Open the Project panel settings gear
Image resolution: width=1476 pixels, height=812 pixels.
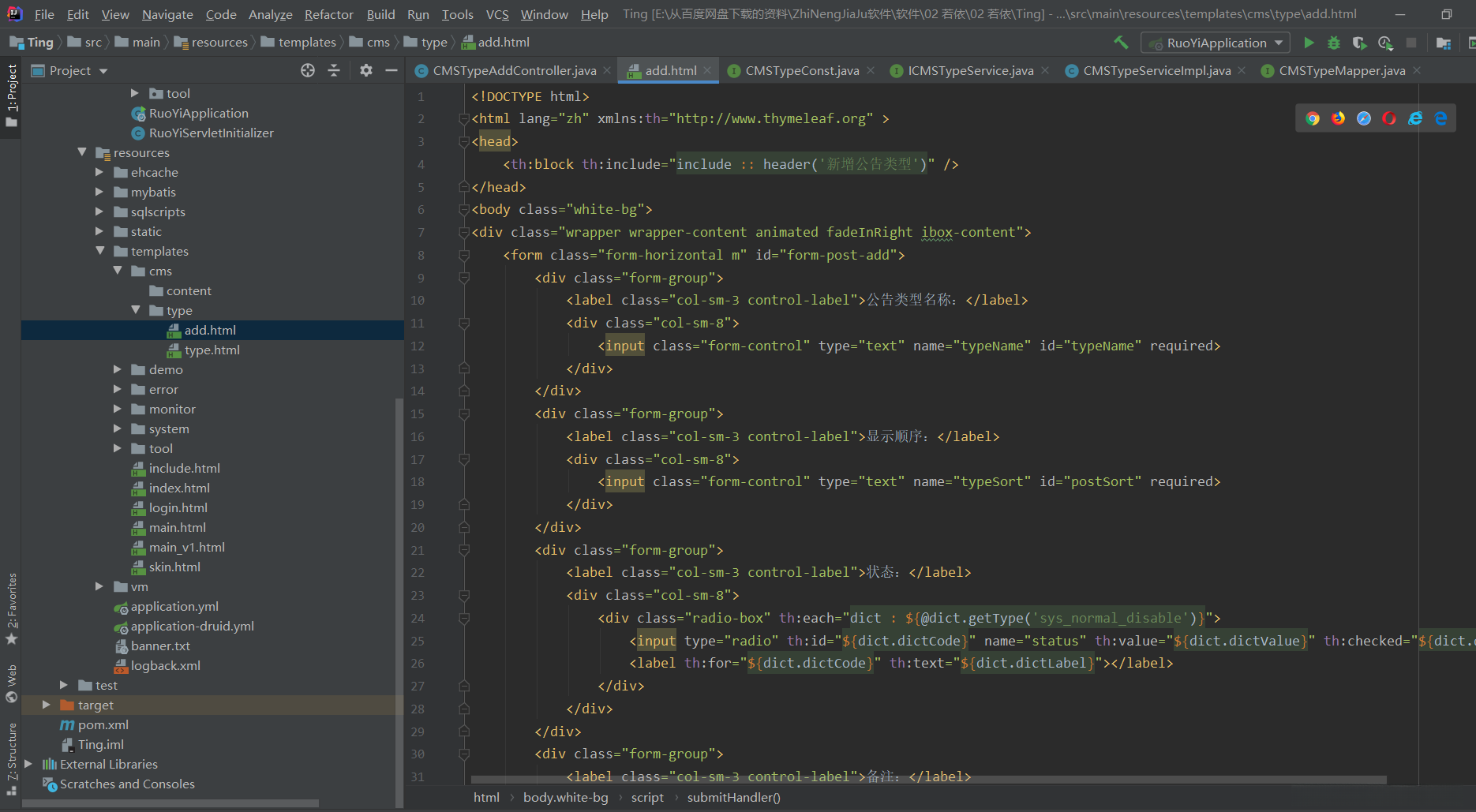coord(365,70)
